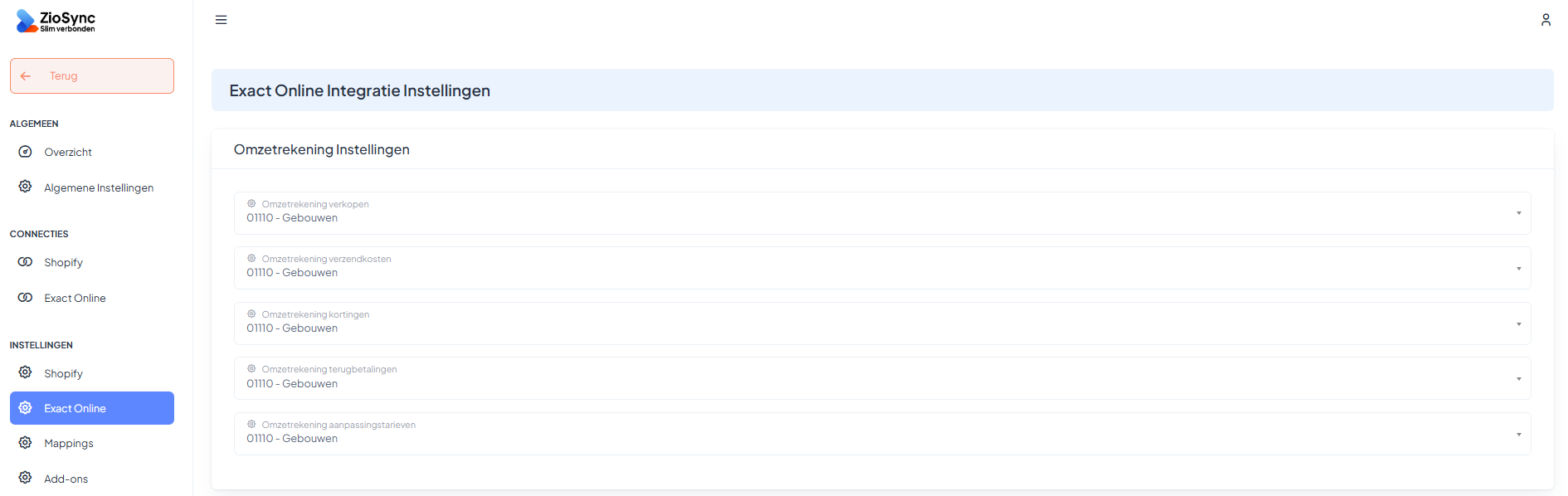This screenshot has width=1568, height=496.
Task: Click the Add-ons gear icon
Action: (26, 478)
